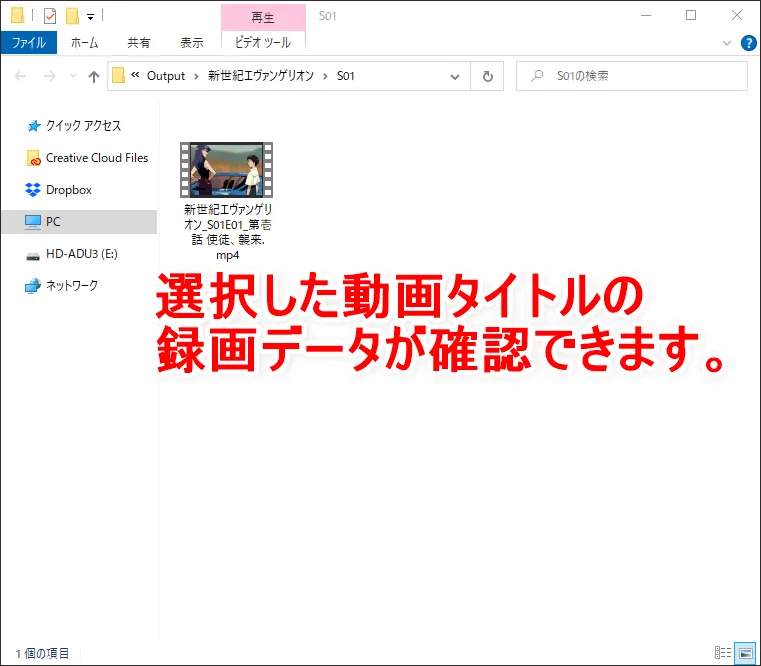This screenshot has width=761, height=666.
Task: Open recent locations dropdown arrow
Action: (x=73, y=76)
